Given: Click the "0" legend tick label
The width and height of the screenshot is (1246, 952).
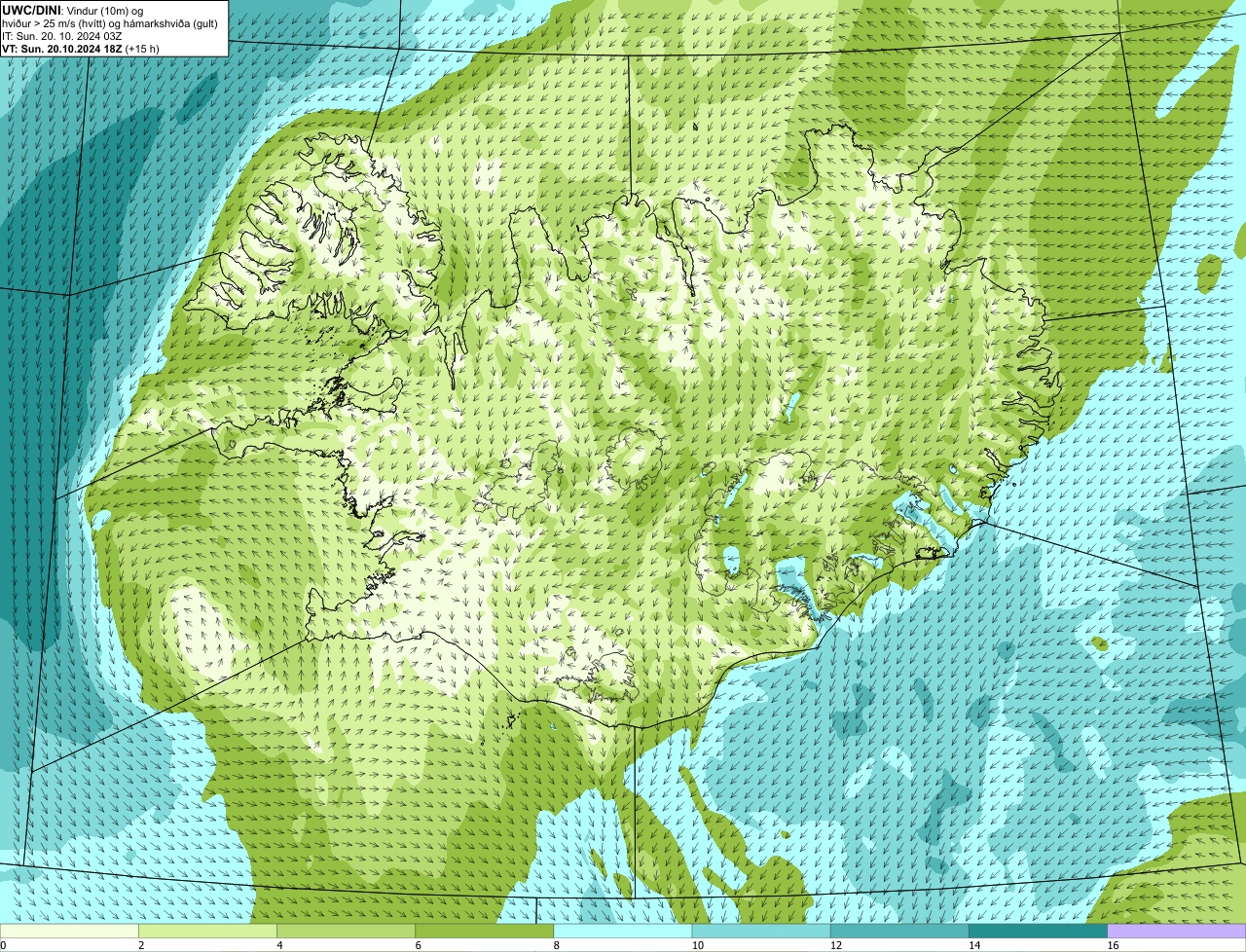Looking at the screenshot, I should (4, 945).
